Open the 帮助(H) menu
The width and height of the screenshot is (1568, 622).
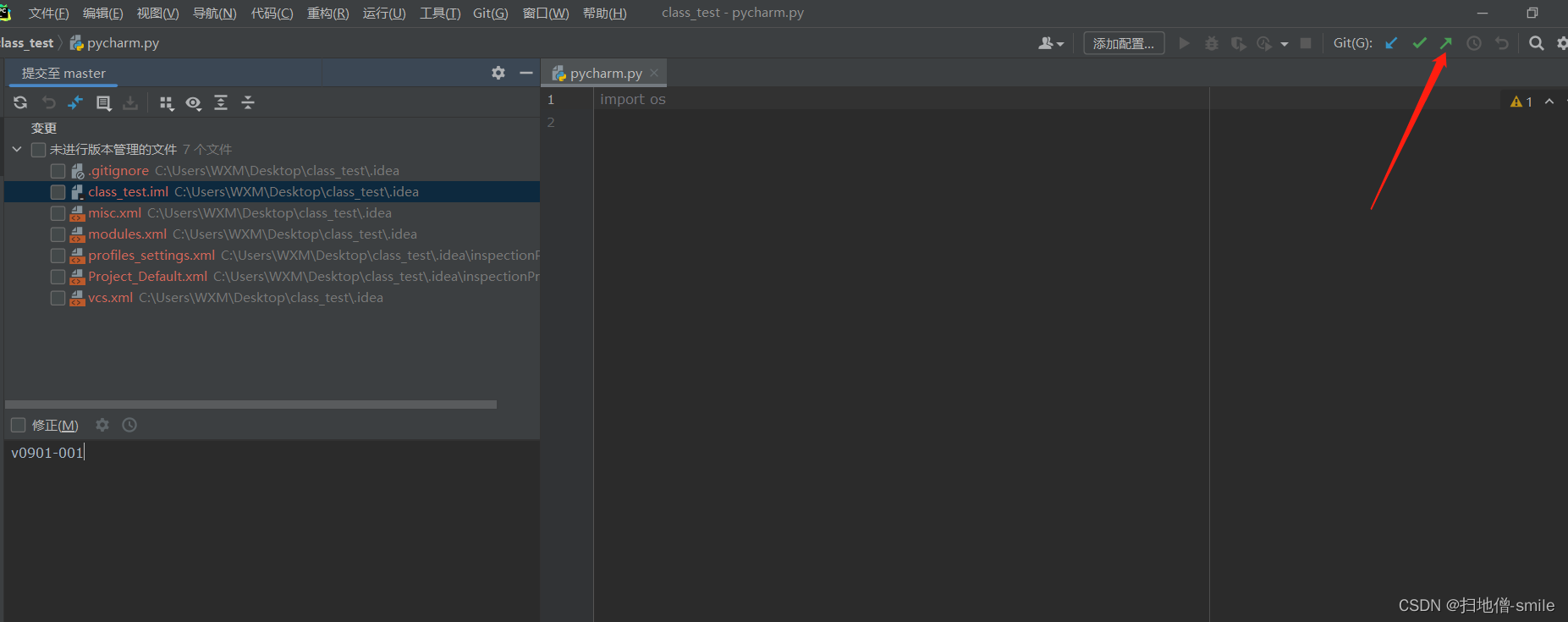tap(604, 14)
